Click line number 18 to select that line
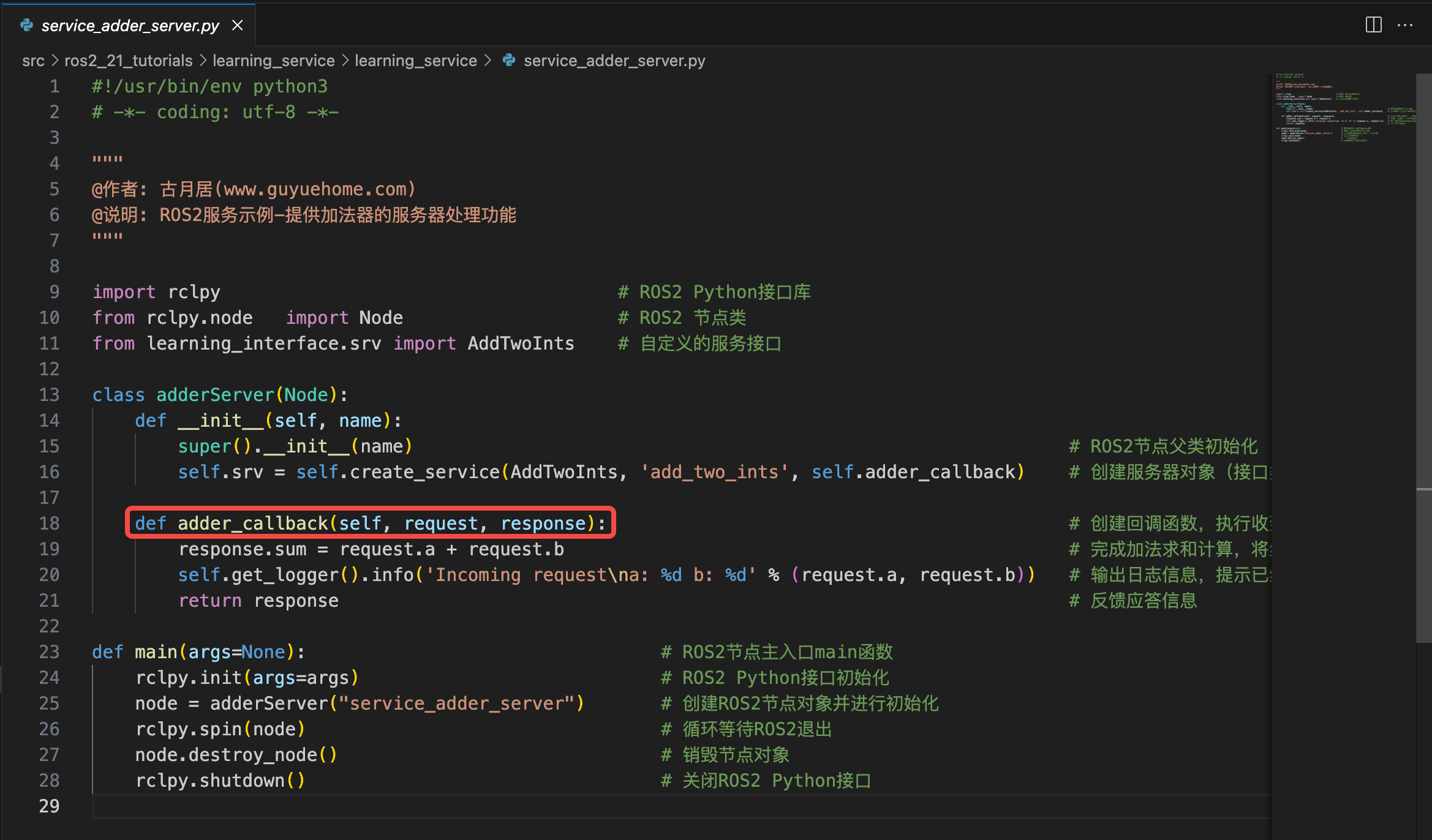 pyautogui.click(x=49, y=523)
